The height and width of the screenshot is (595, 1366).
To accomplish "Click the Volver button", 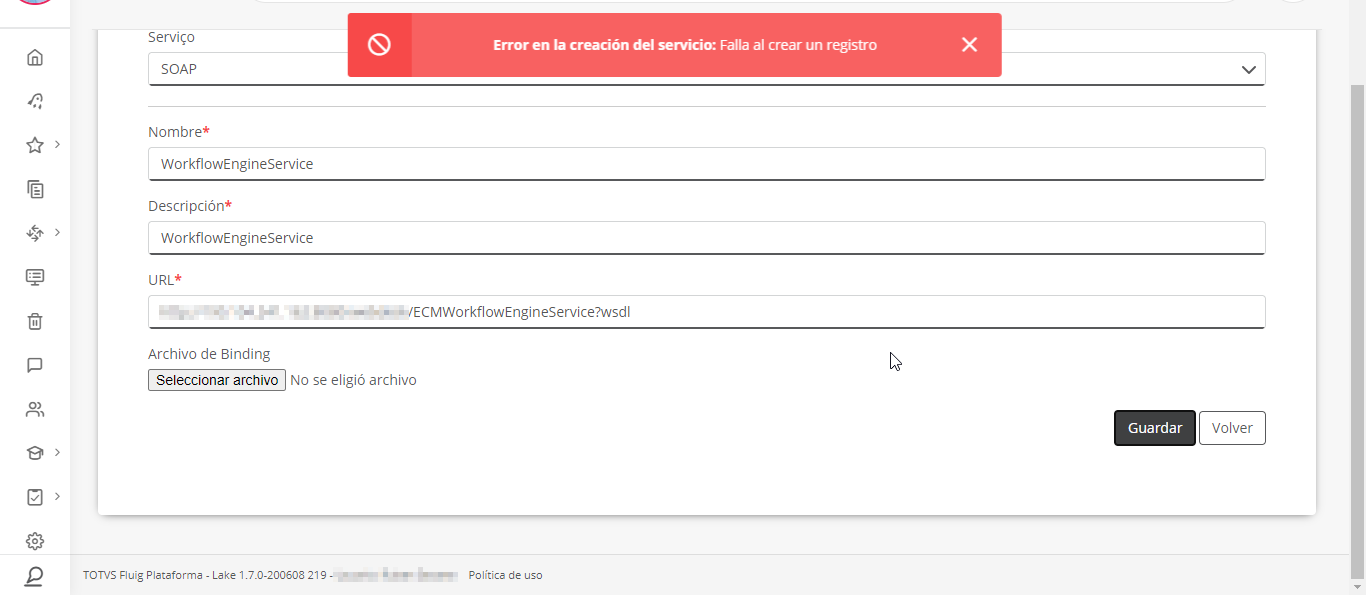I will (x=1232, y=428).
